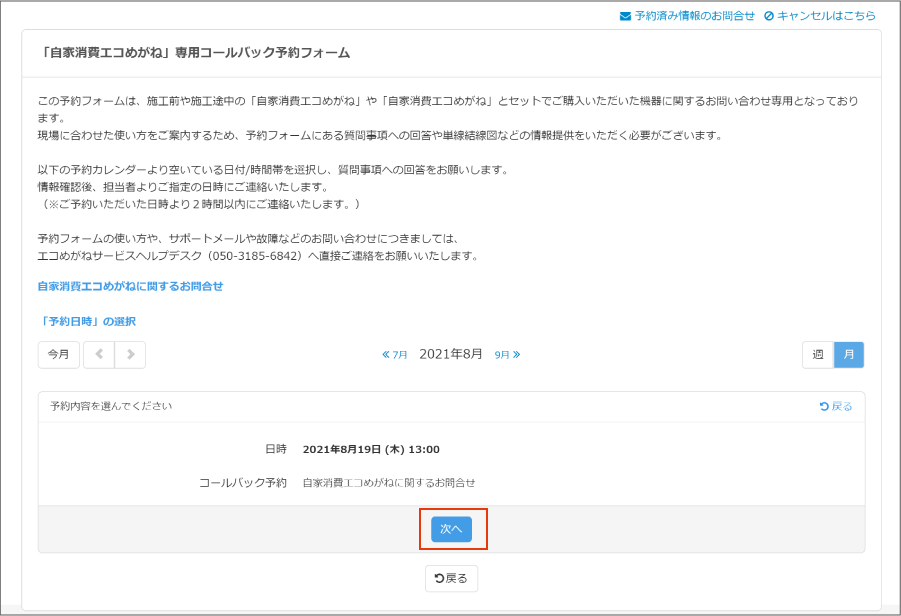The width and height of the screenshot is (901, 616).
Task: Click the 2021年8月 month title
Action: 451,354
